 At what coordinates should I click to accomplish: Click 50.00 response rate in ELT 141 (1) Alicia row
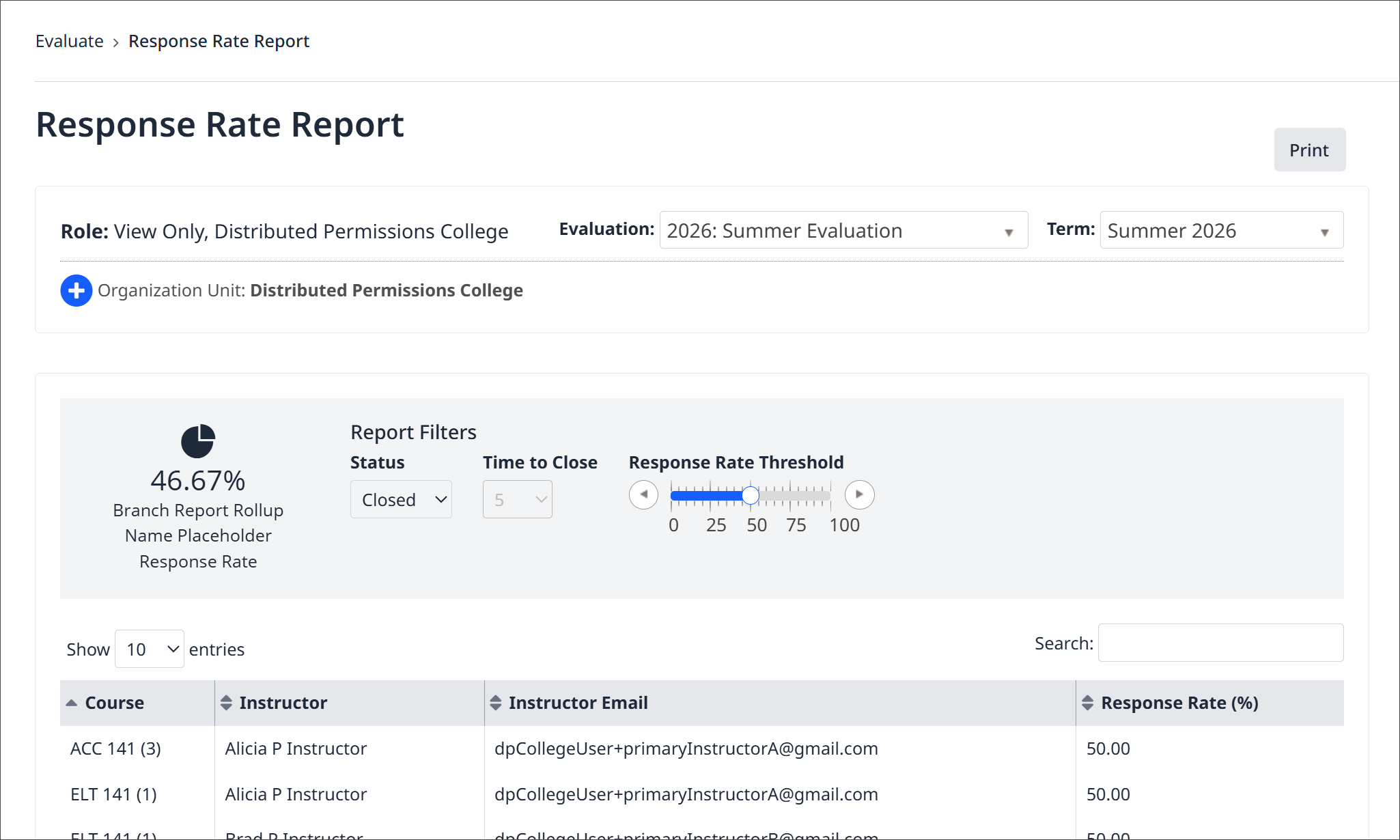tap(1108, 794)
